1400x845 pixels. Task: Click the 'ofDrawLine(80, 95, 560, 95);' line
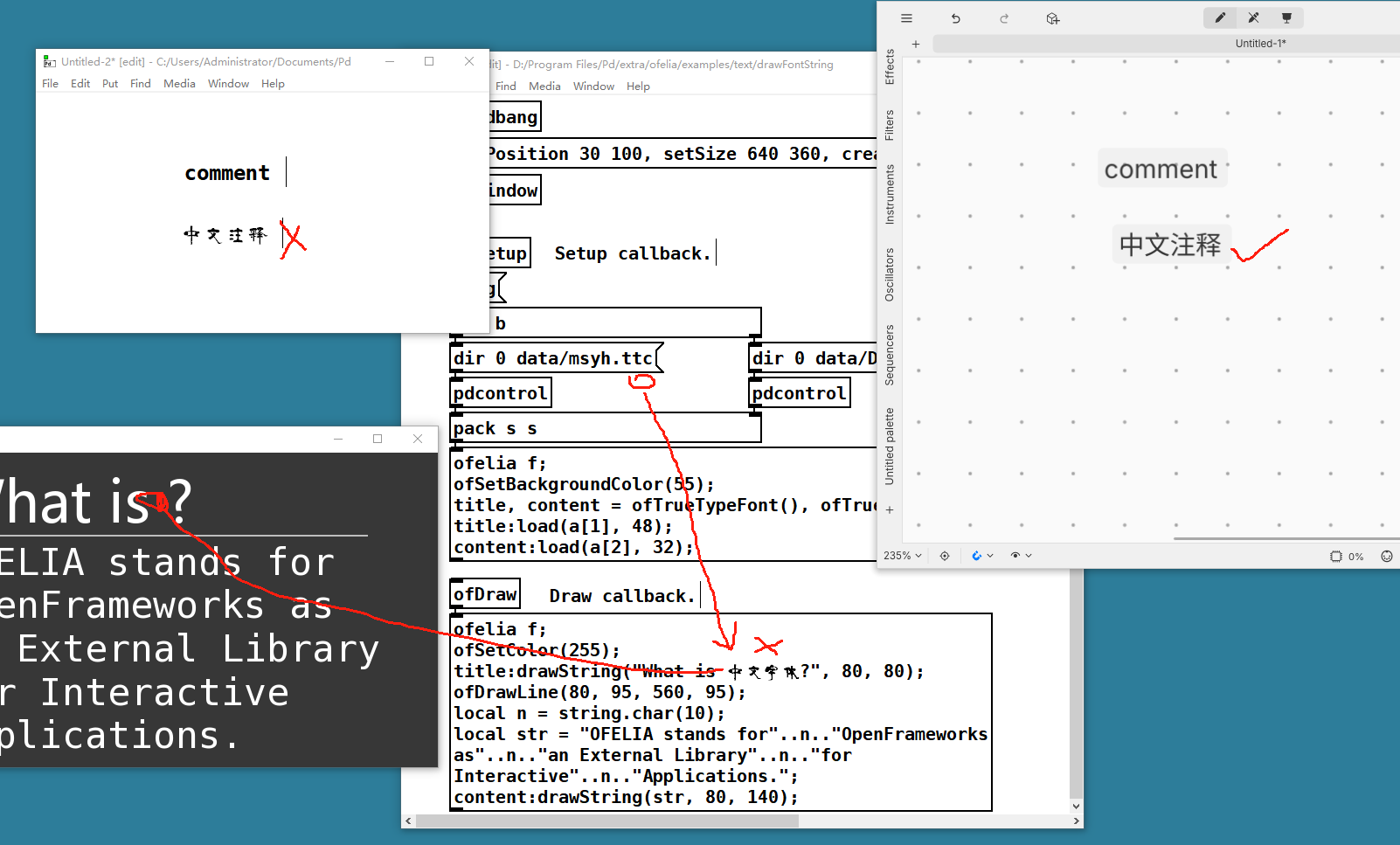600,692
